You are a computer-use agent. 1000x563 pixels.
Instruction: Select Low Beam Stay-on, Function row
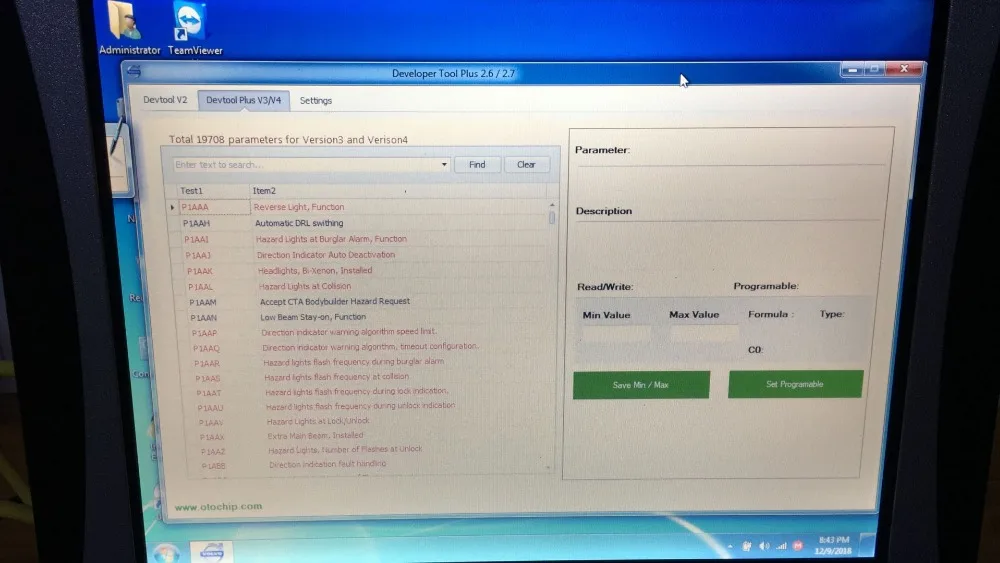click(x=367, y=317)
